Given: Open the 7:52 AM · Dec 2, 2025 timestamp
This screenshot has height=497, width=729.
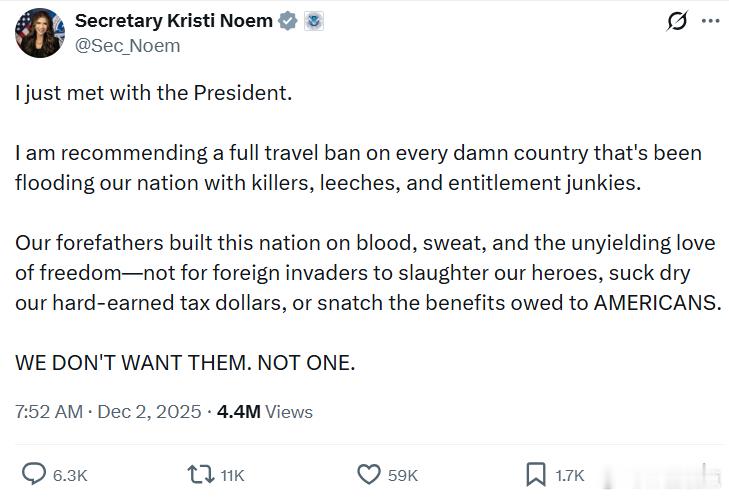Looking at the screenshot, I should coord(108,412).
